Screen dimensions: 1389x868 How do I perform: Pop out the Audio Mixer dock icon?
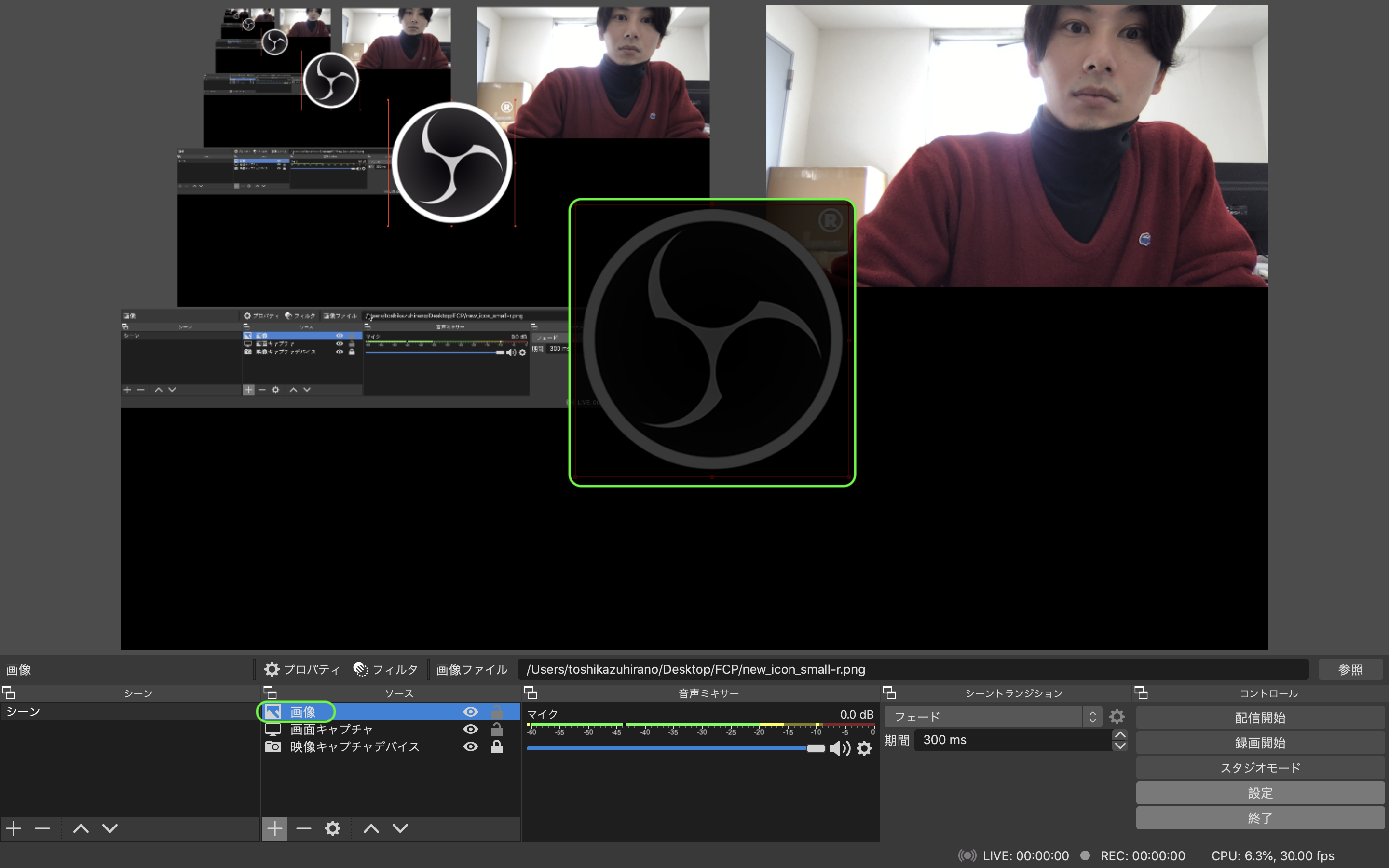pos(531,692)
